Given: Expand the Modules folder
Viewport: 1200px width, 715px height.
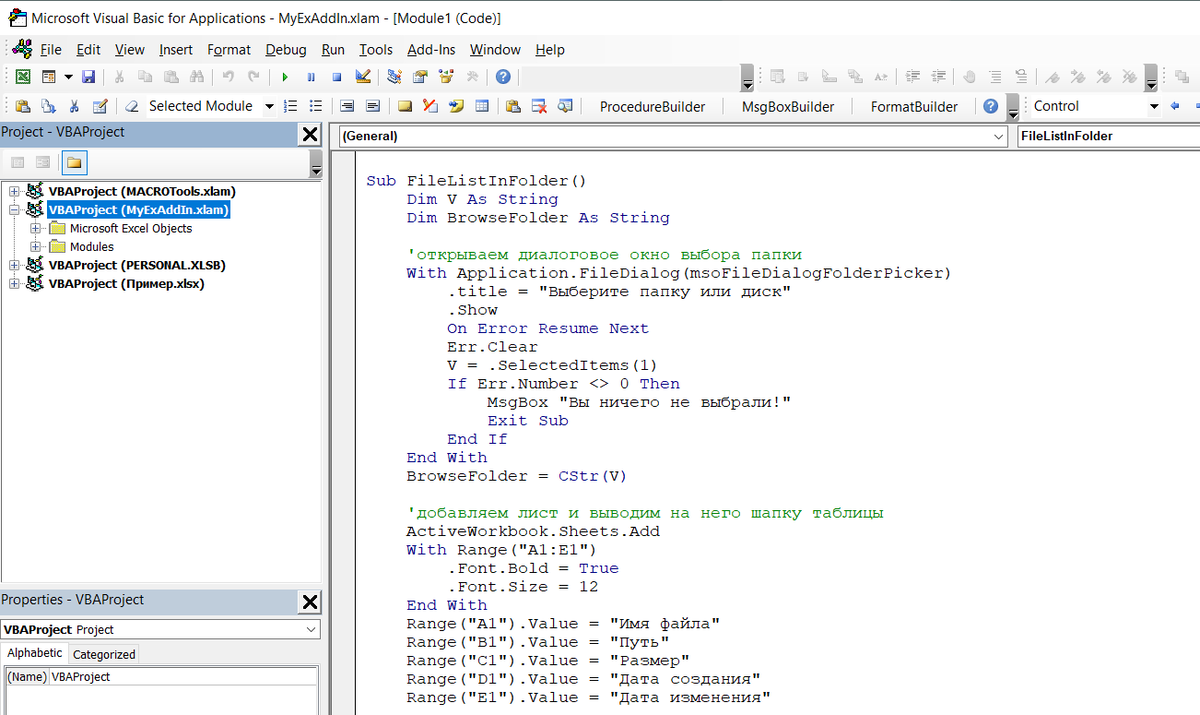Looking at the screenshot, I should (36, 246).
